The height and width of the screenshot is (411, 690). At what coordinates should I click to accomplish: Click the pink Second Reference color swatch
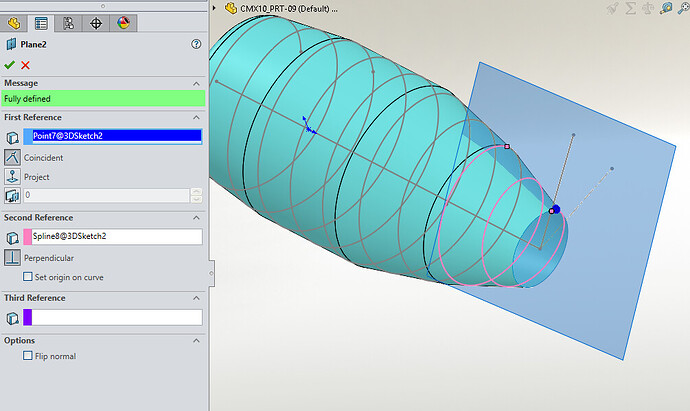tap(28, 236)
